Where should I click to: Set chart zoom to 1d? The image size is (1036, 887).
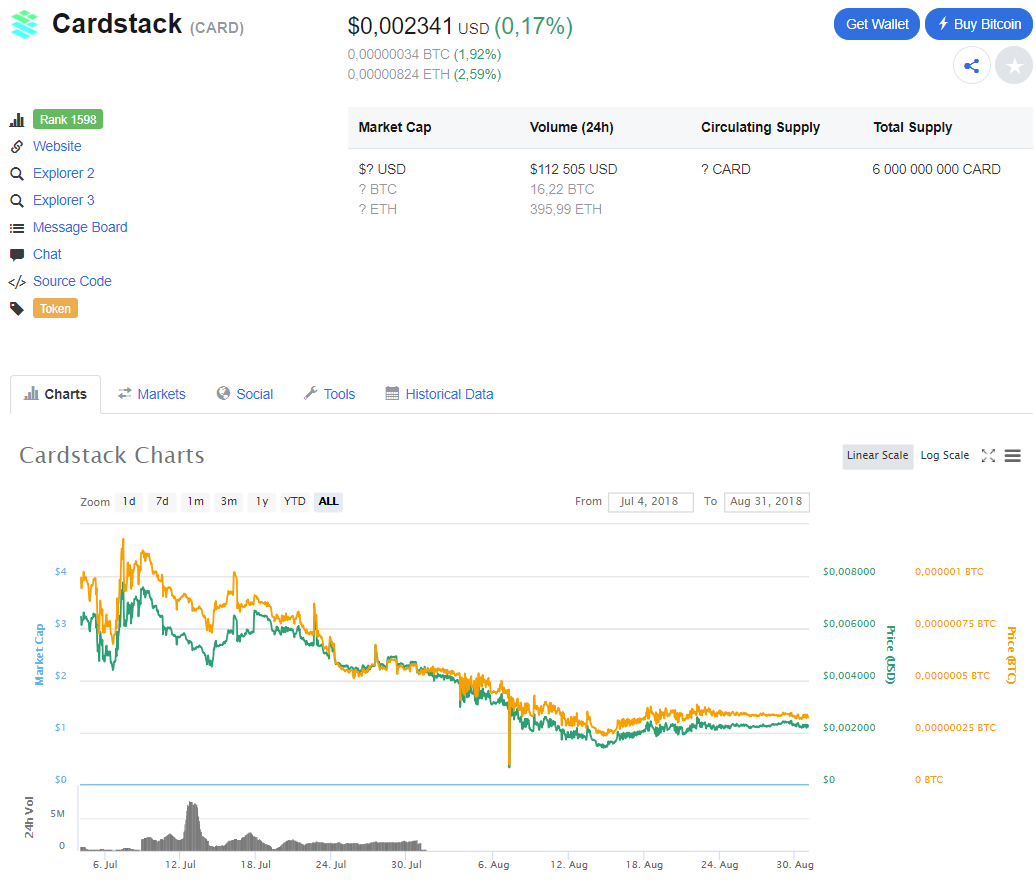tap(129, 502)
